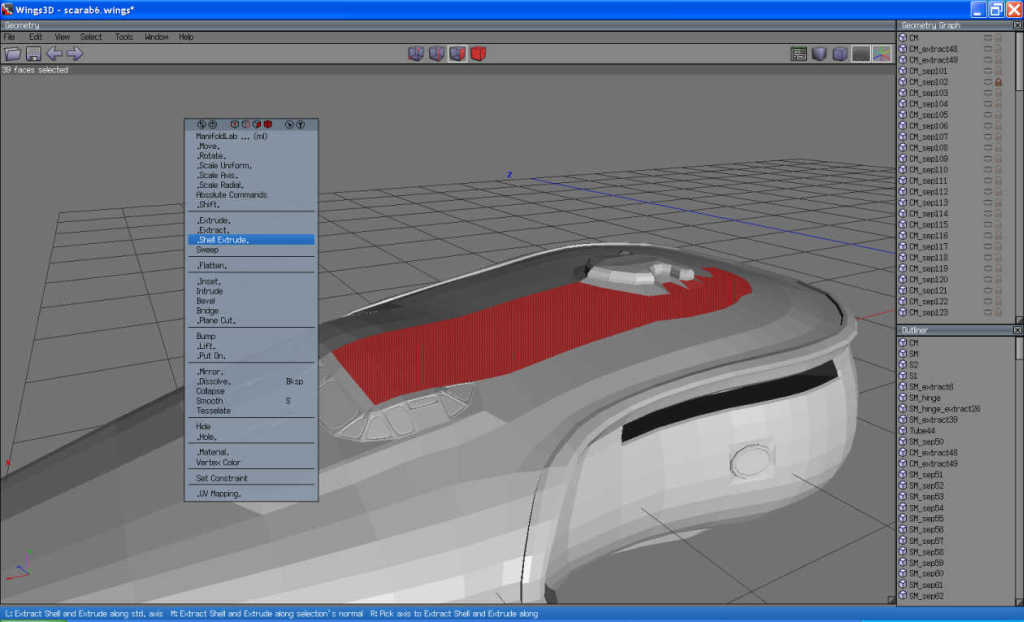This screenshot has width=1024, height=622.
Task: Open the Tools menu in menu bar
Action: pos(124,37)
